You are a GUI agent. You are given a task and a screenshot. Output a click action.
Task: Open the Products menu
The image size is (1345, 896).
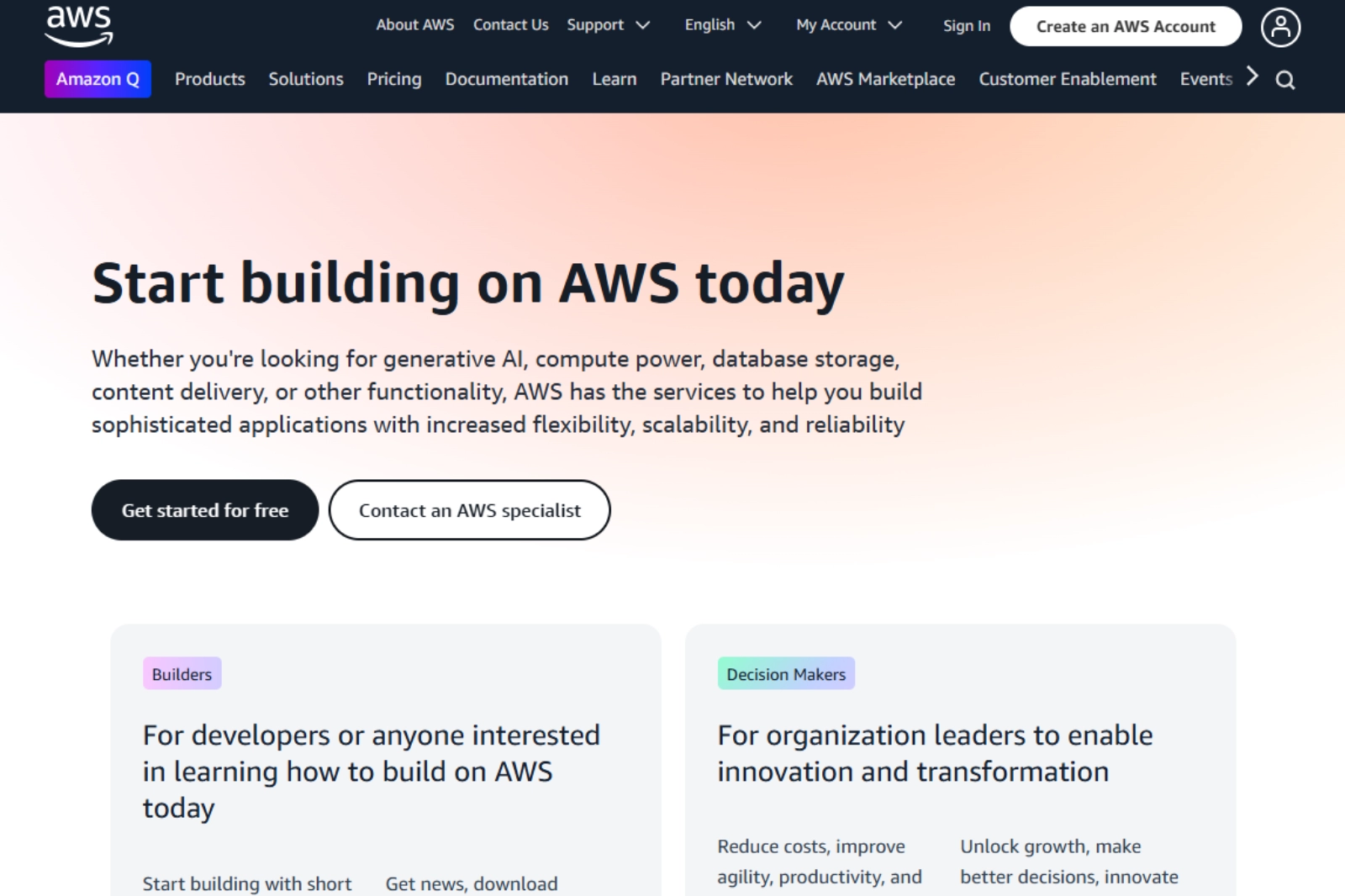click(209, 79)
